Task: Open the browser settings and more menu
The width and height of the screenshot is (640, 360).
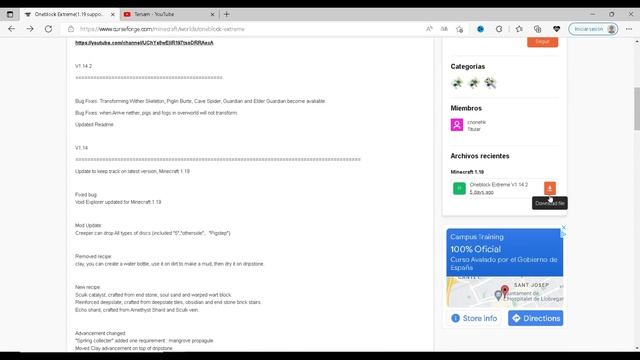Action: (629, 29)
